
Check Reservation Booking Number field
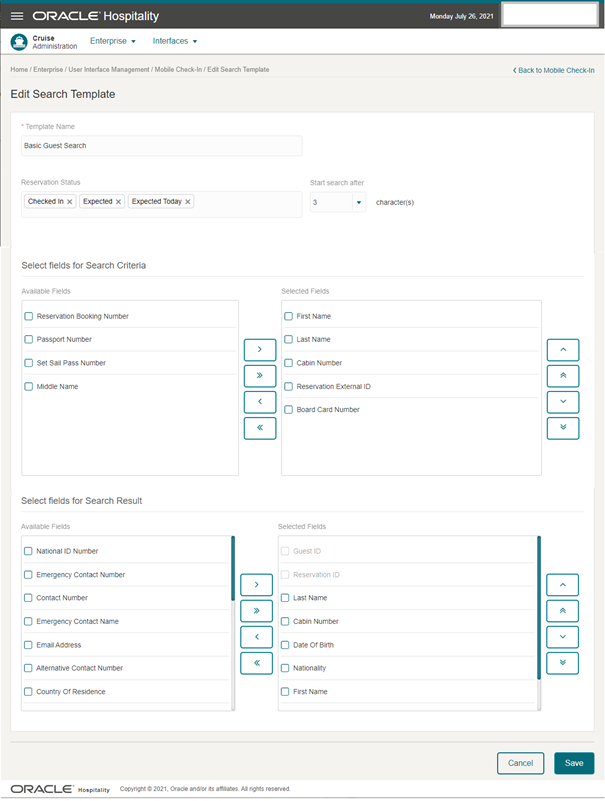(x=29, y=316)
